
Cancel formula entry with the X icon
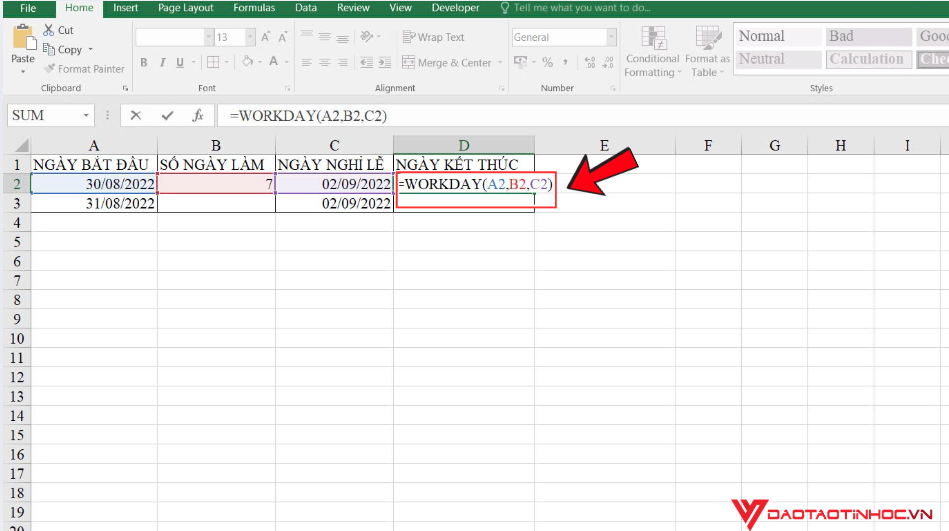tap(136, 115)
